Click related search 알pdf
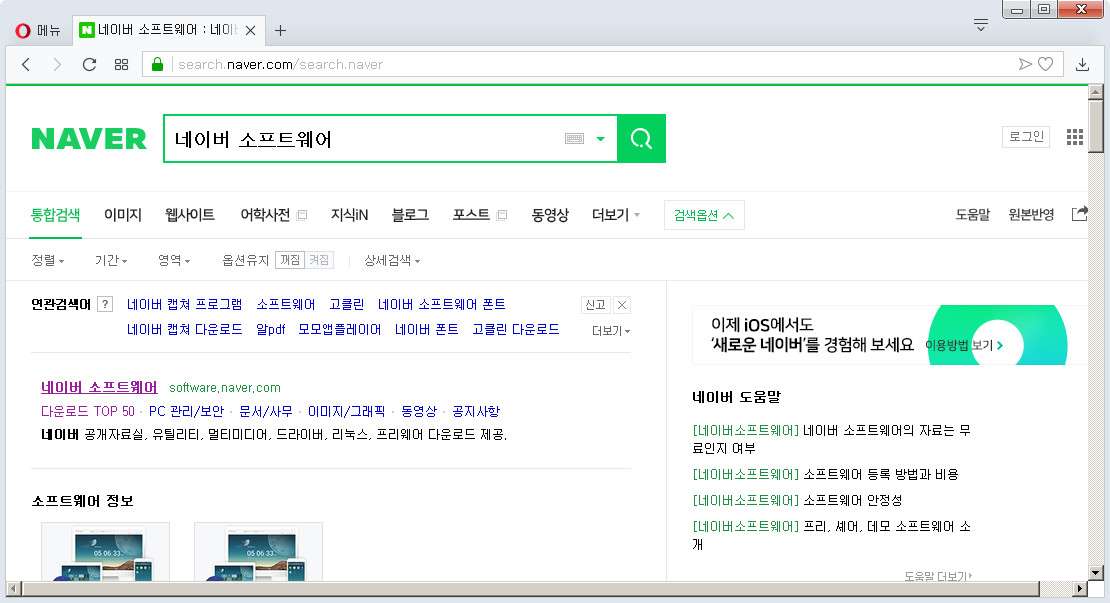Image resolution: width=1110 pixels, height=603 pixels. (x=270, y=329)
